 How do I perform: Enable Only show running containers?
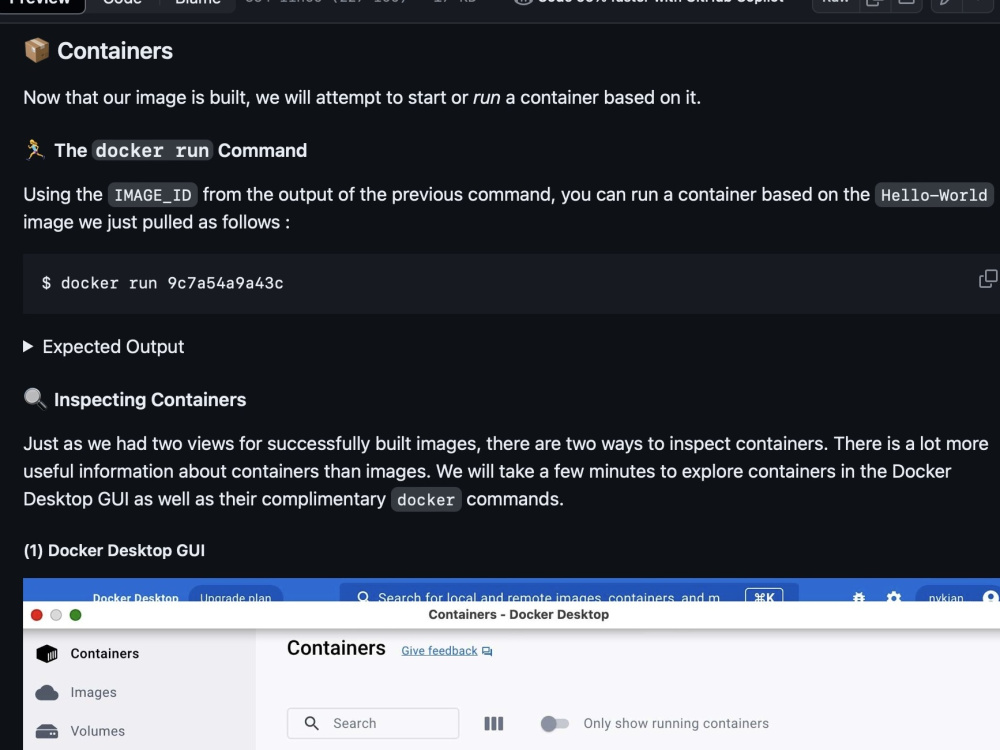coord(555,723)
